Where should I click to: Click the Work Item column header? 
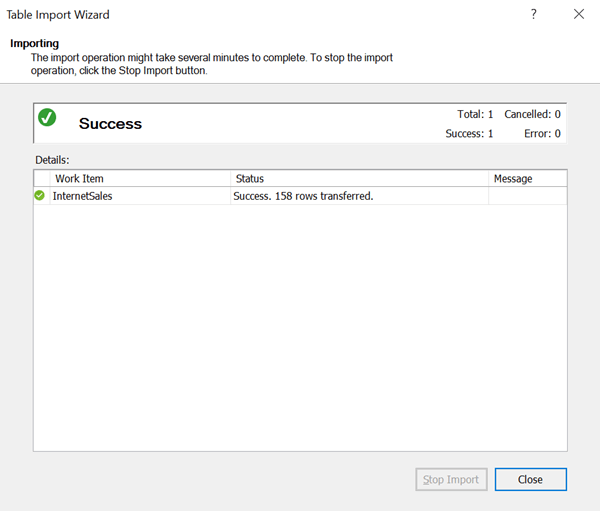(140, 178)
